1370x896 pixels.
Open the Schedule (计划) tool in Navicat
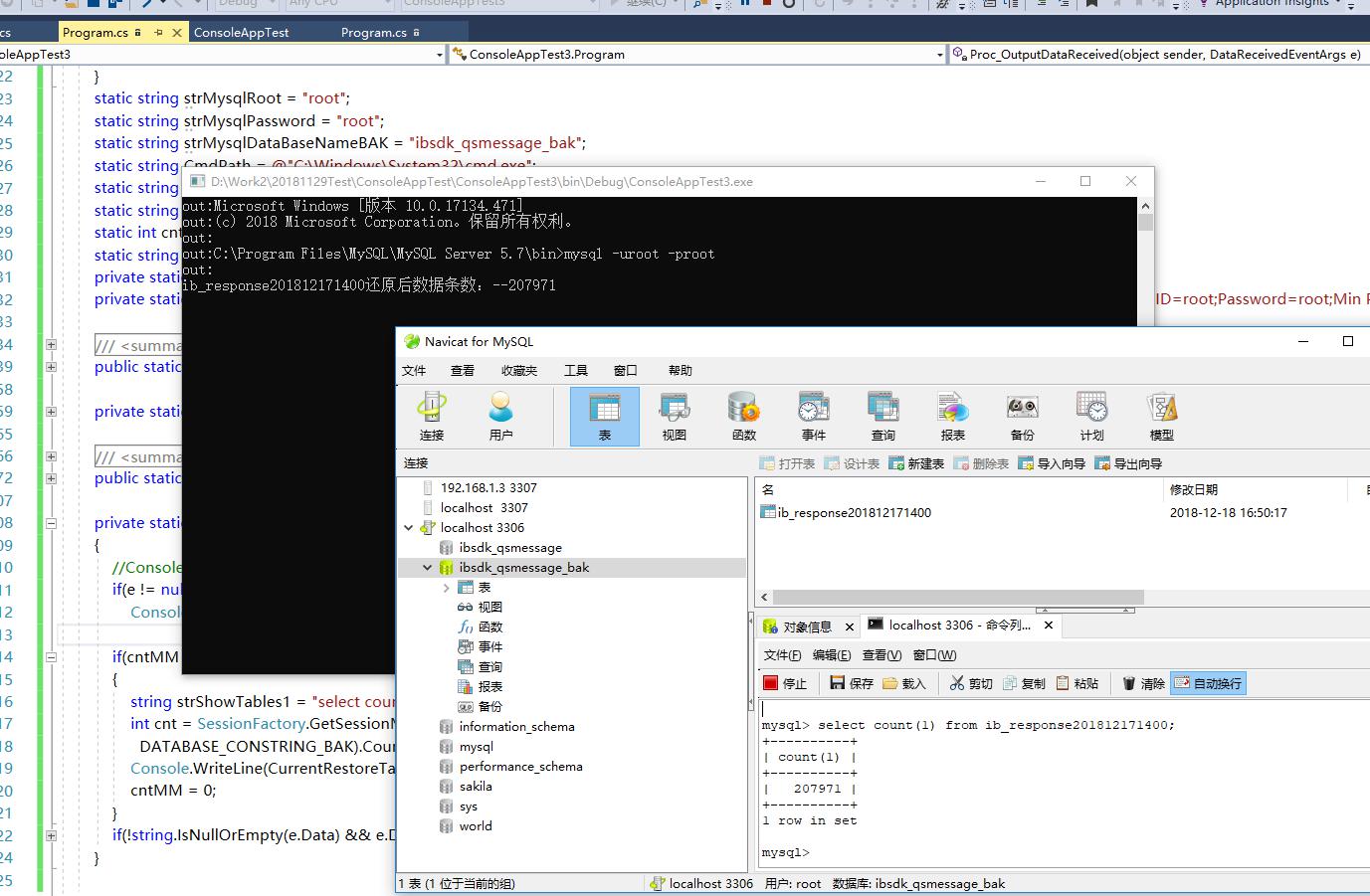(1090, 416)
